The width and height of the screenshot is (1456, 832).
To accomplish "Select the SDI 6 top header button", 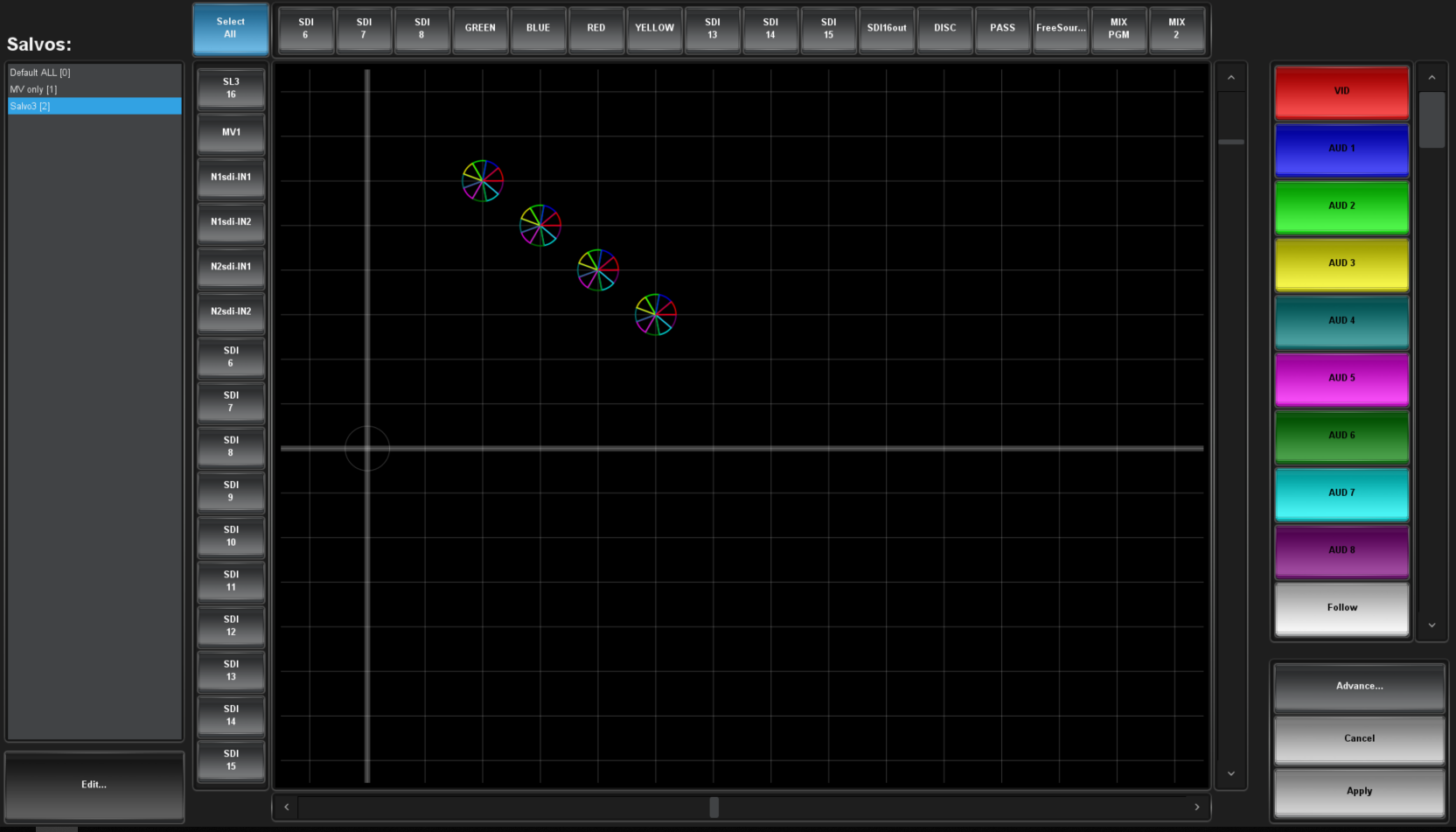I will pyautogui.click(x=306, y=29).
